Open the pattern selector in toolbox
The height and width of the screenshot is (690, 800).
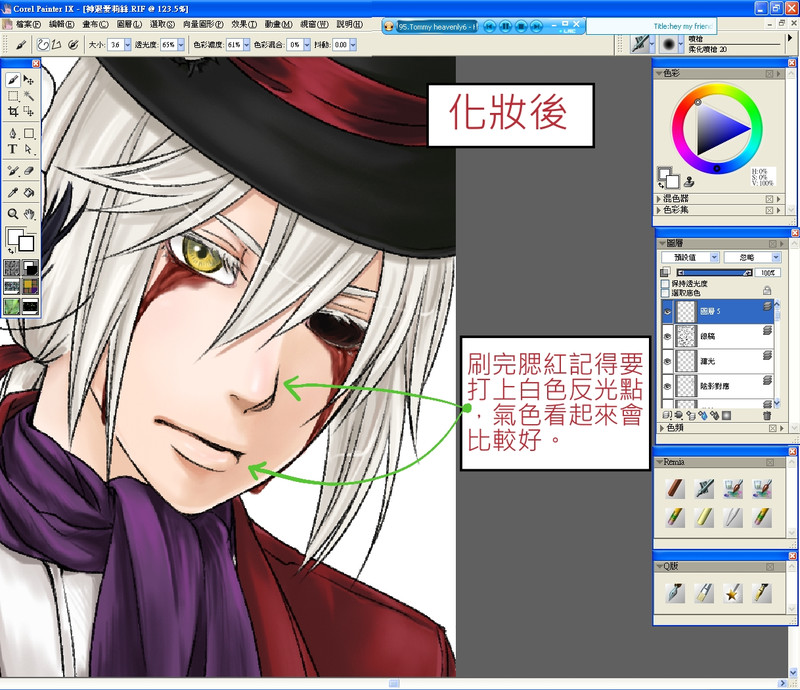[x=12, y=286]
